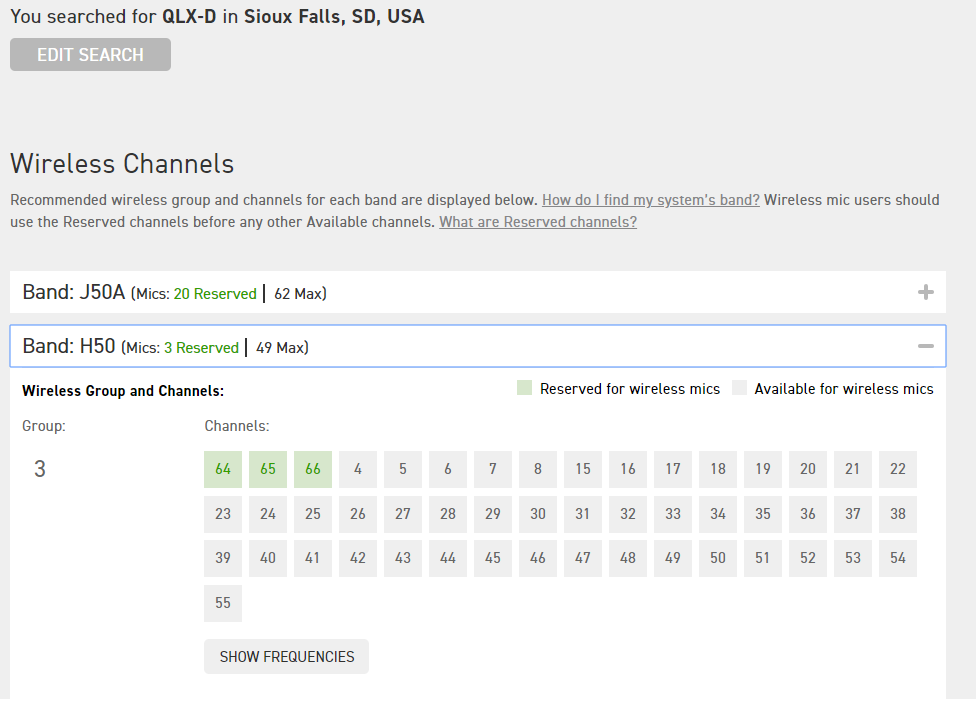Open 'How do I find my system's band?' link
The width and height of the screenshot is (976, 702).
pos(650,200)
